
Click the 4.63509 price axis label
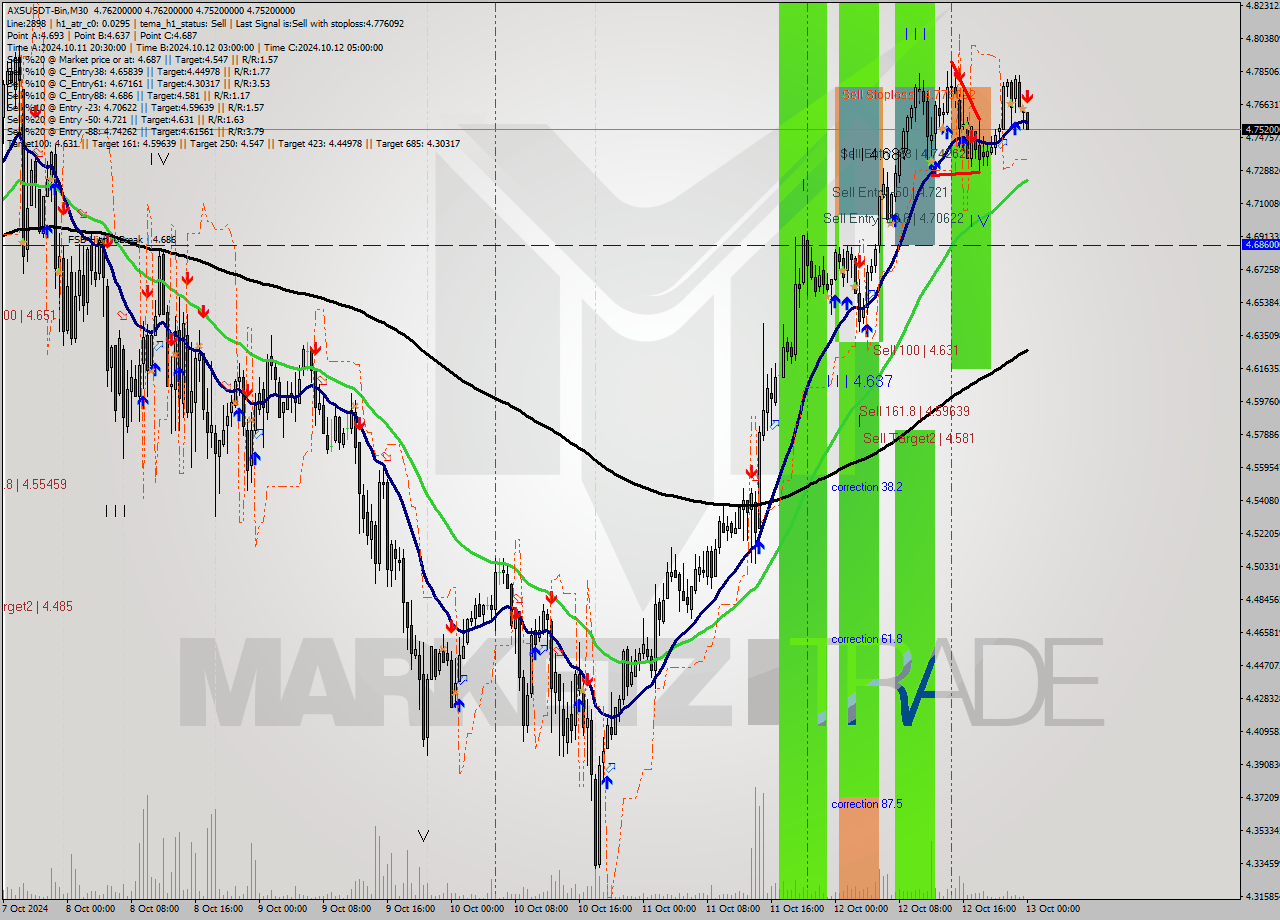point(1262,335)
